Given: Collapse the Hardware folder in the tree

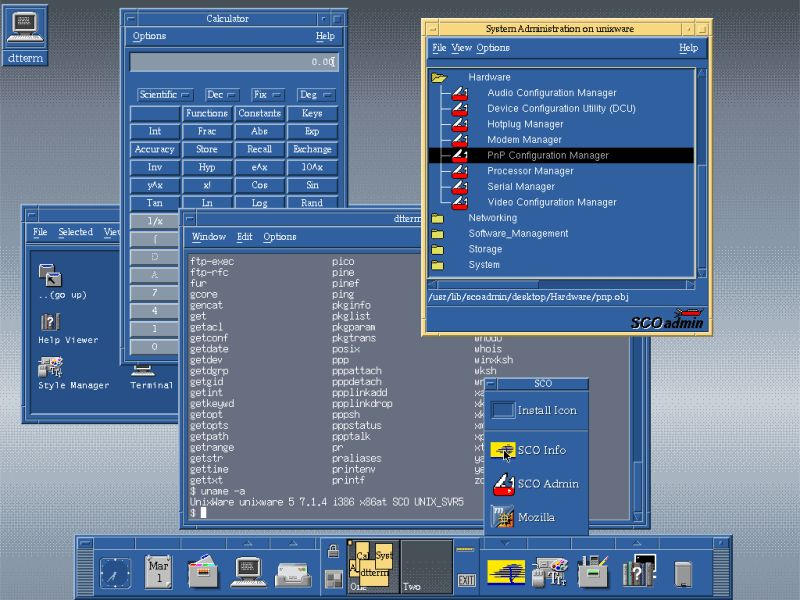Looking at the screenshot, I should pos(438,77).
